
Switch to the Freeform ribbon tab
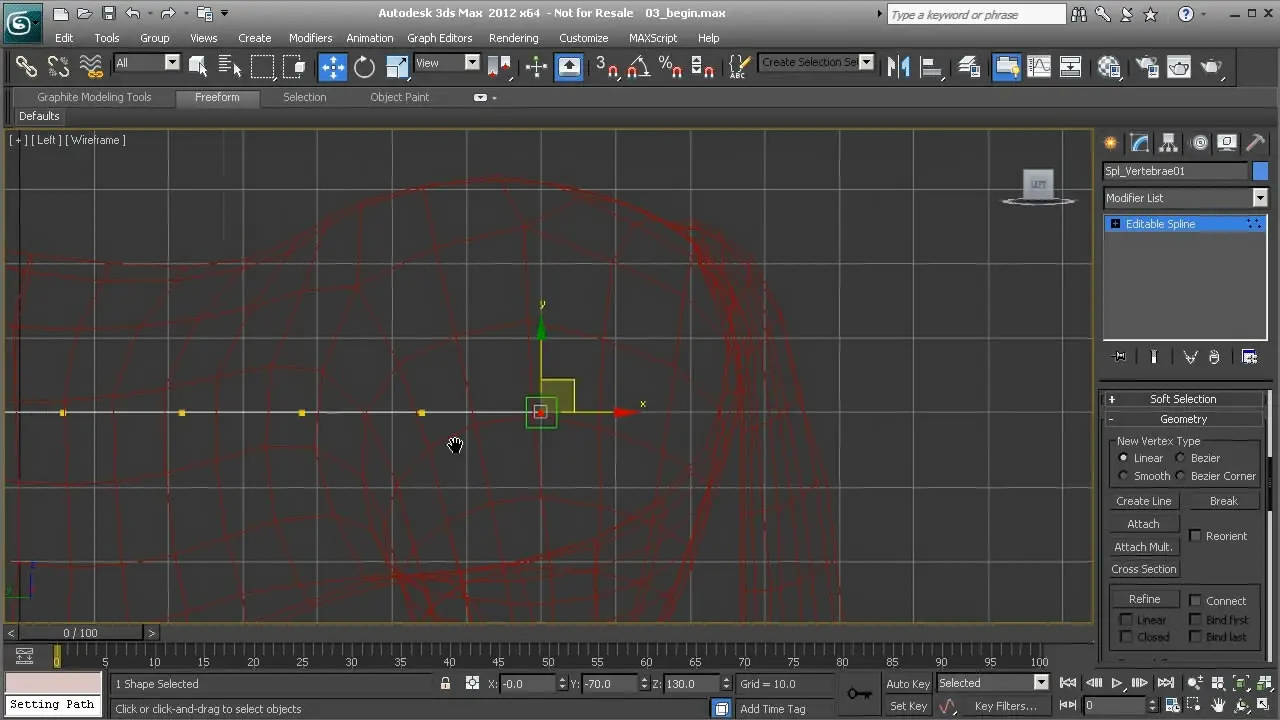(x=217, y=97)
